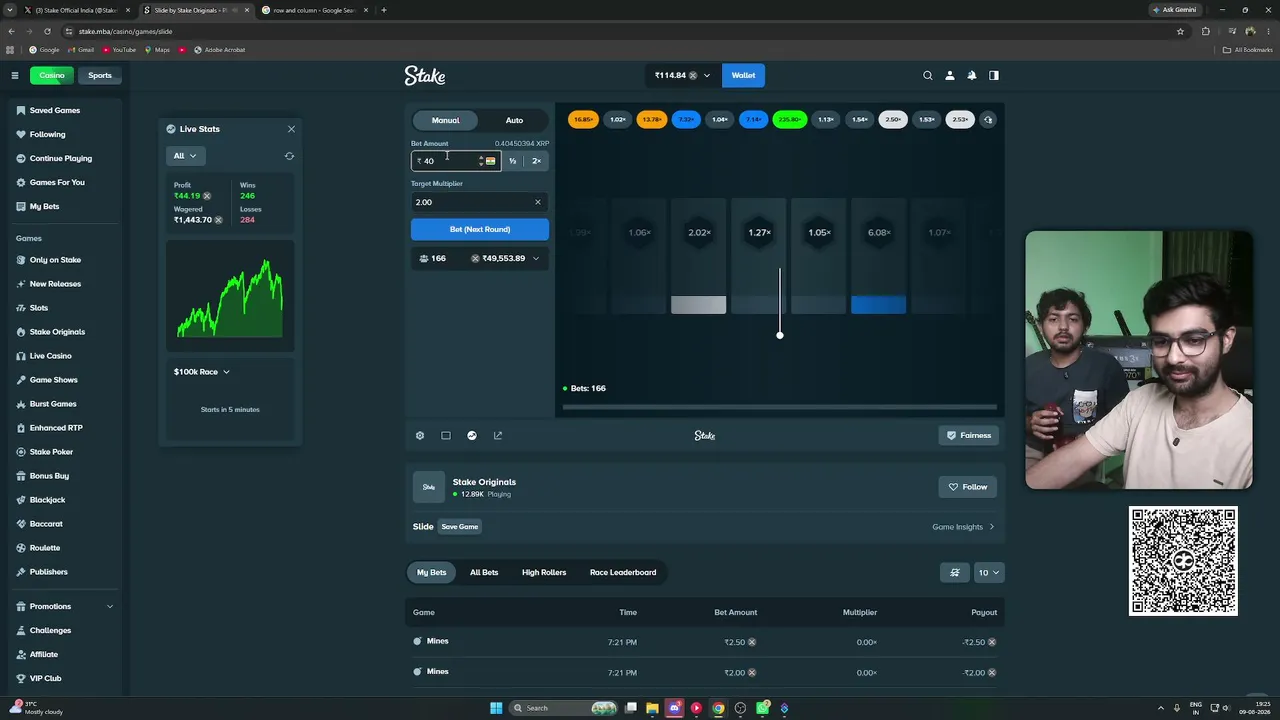Image resolution: width=1280 pixels, height=720 pixels.
Task: Browse Only on Stake games
Action: [x=55, y=260]
